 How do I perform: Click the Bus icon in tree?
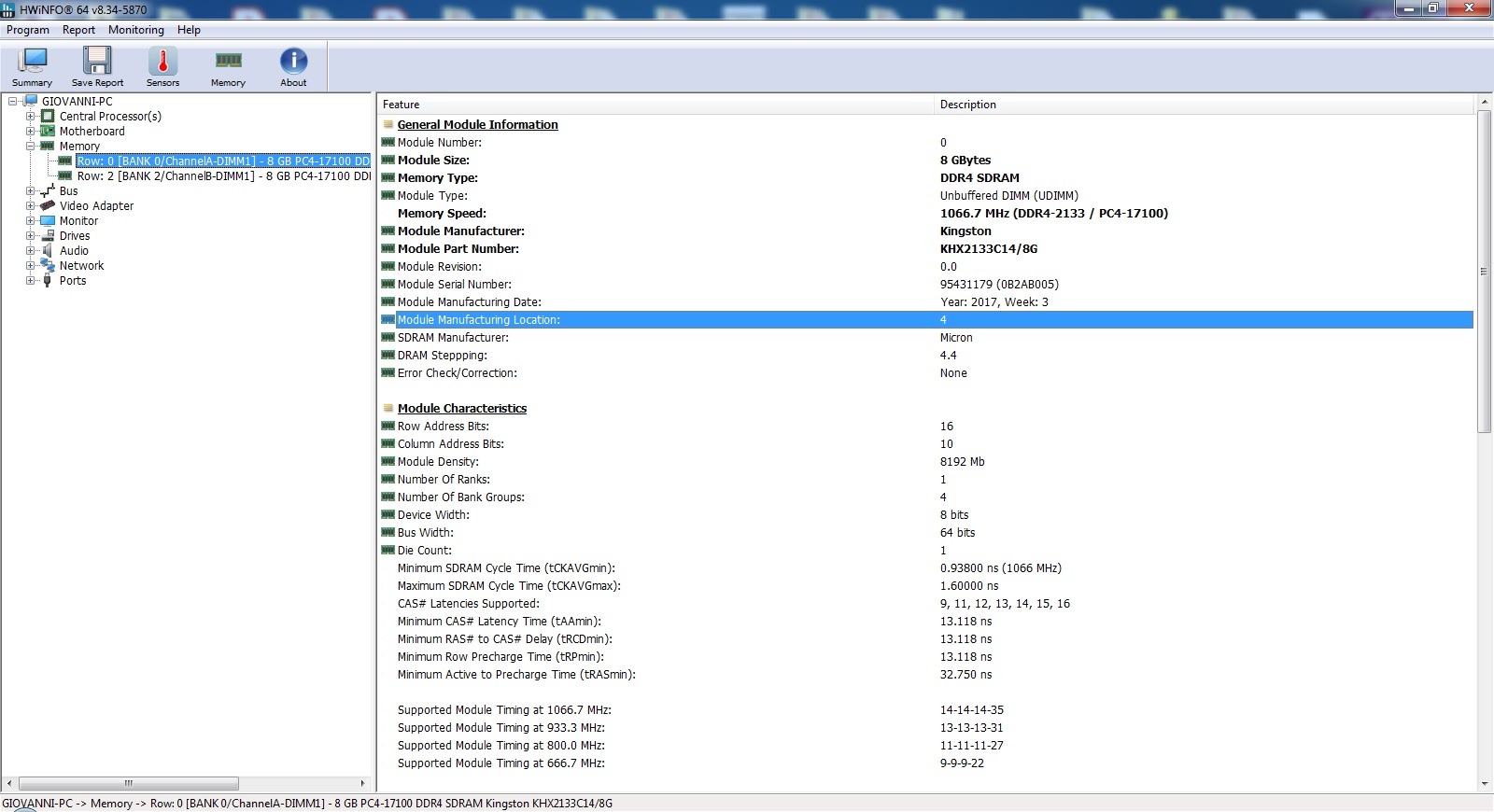(48, 190)
